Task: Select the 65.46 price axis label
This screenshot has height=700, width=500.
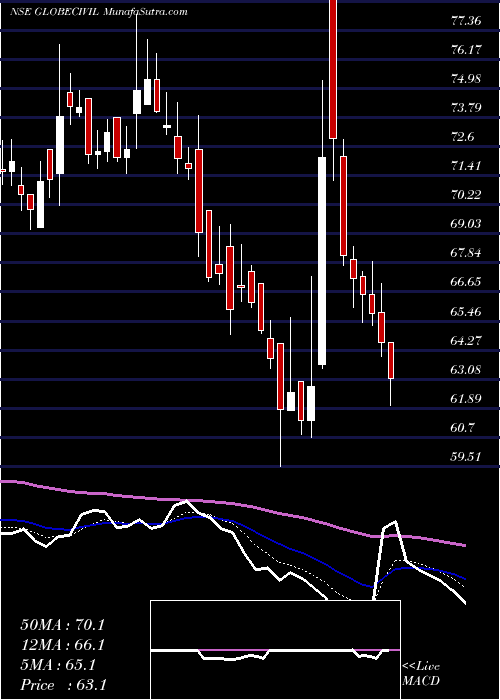Action: [466, 312]
